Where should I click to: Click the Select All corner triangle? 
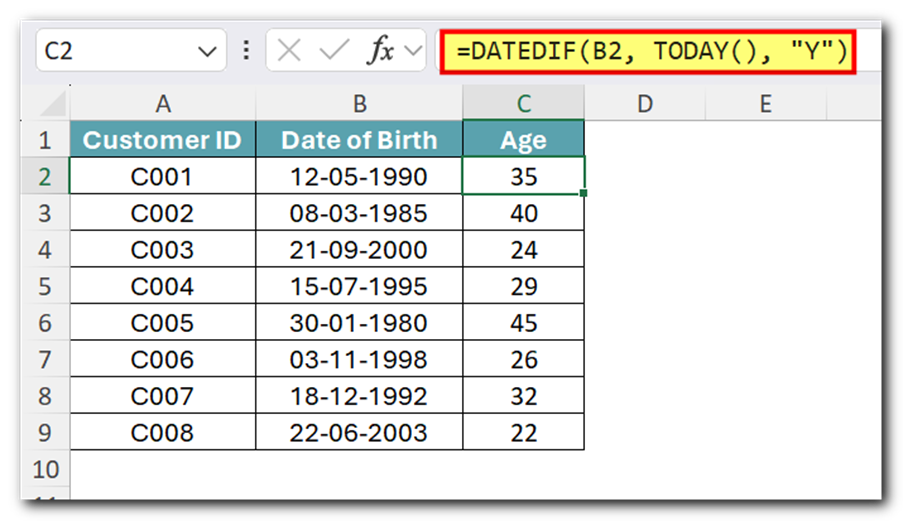(52, 104)
